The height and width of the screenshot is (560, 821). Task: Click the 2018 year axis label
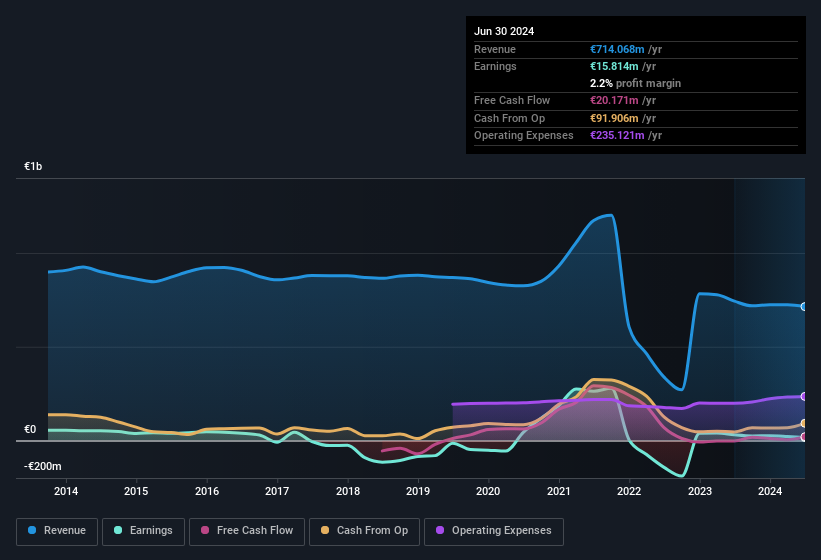pos(348,491)
